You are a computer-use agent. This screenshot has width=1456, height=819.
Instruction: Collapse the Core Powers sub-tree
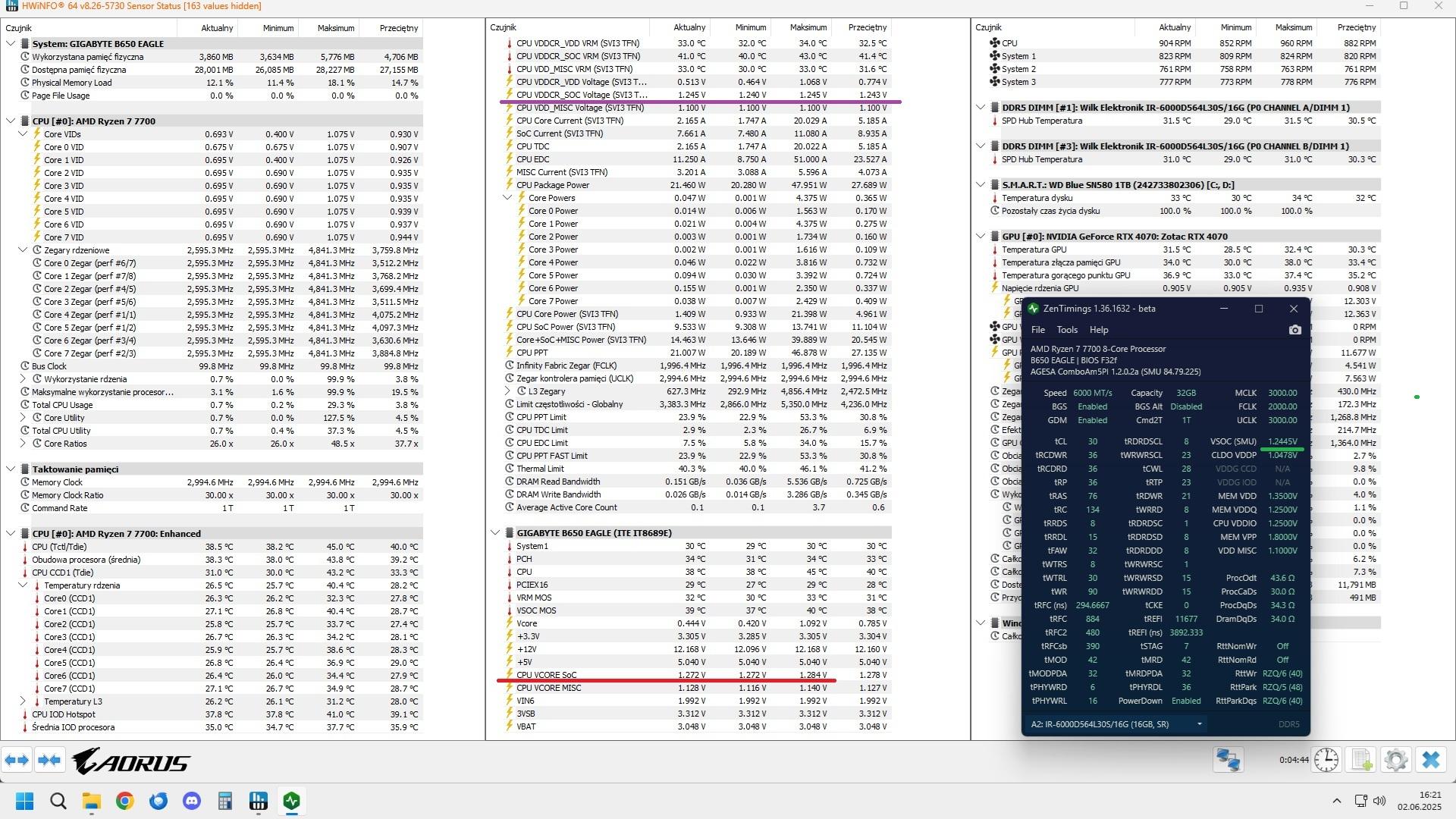pyautogui.click(x=507, y=198)
